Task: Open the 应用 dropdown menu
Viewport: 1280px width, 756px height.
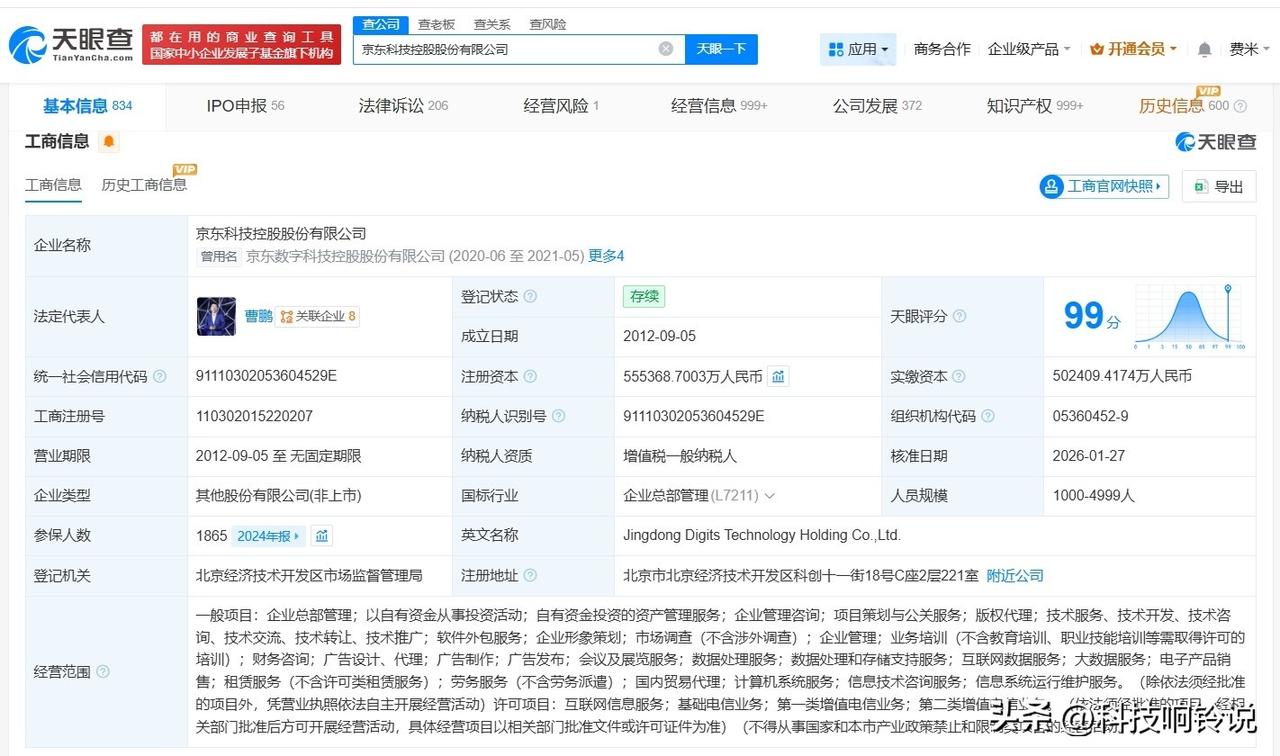Action: 858,49
